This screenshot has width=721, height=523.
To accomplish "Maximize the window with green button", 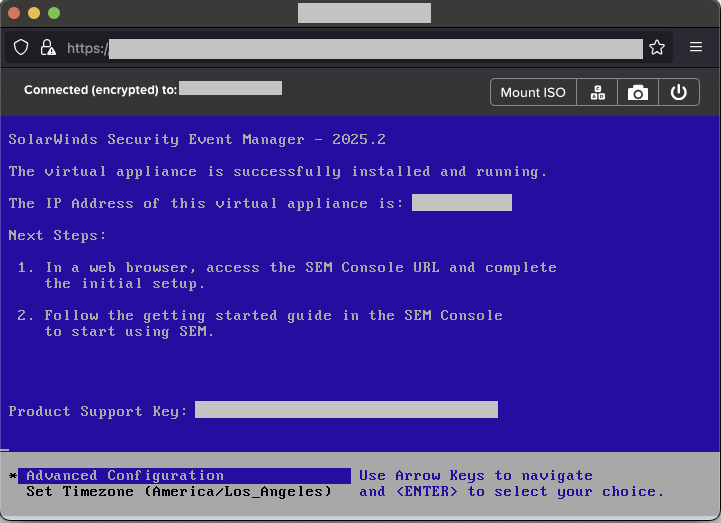I will [x=53, y=13].
